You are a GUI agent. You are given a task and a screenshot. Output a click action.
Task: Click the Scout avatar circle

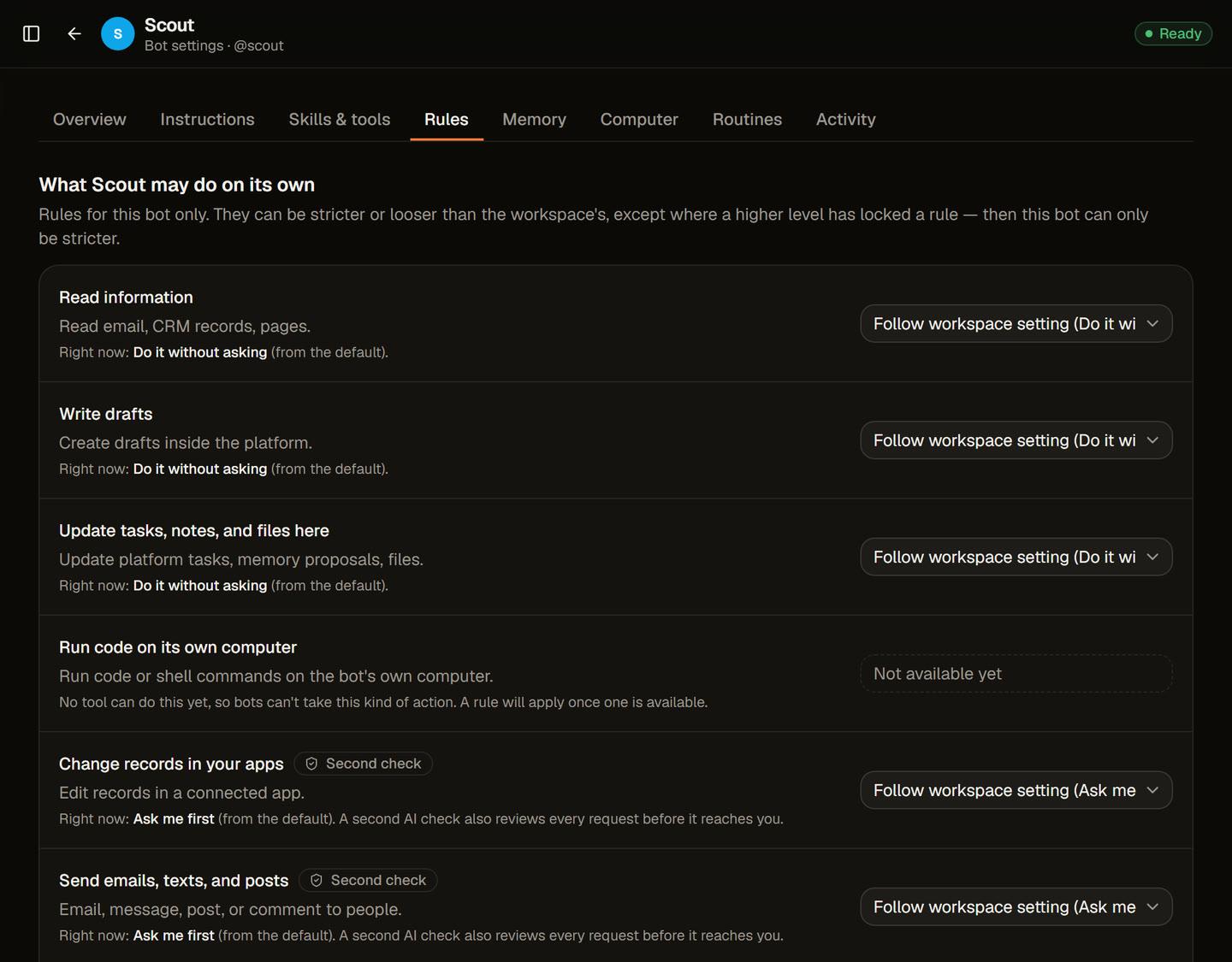tap(118, 33)
